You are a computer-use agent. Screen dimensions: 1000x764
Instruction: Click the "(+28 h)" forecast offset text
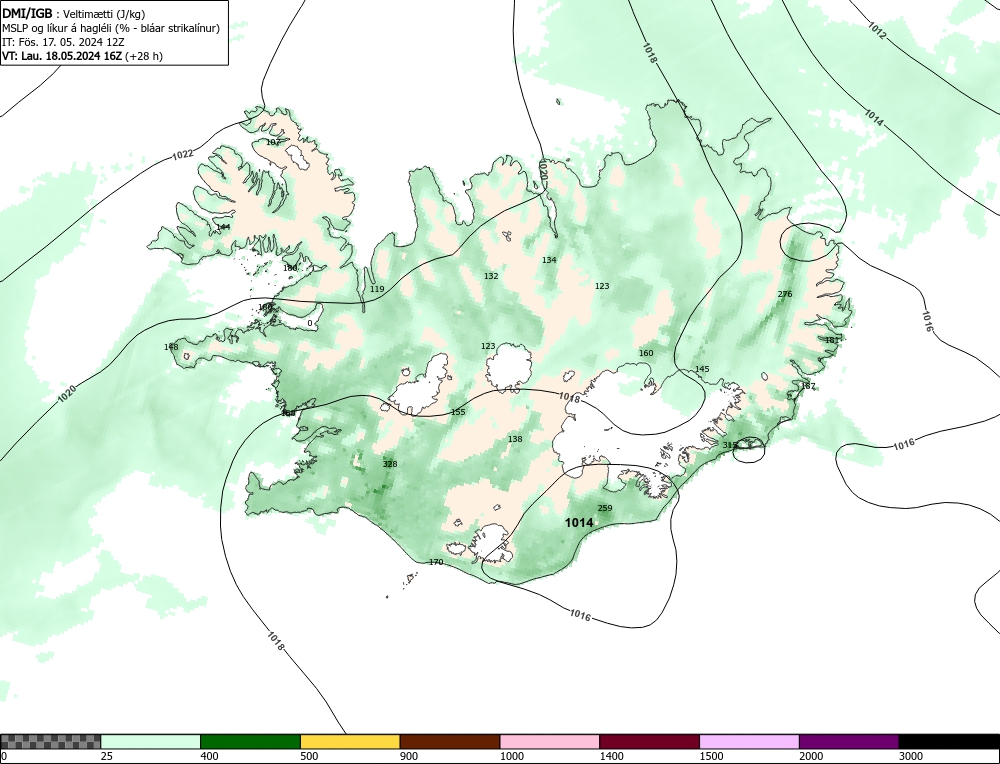tap(143, 56)
